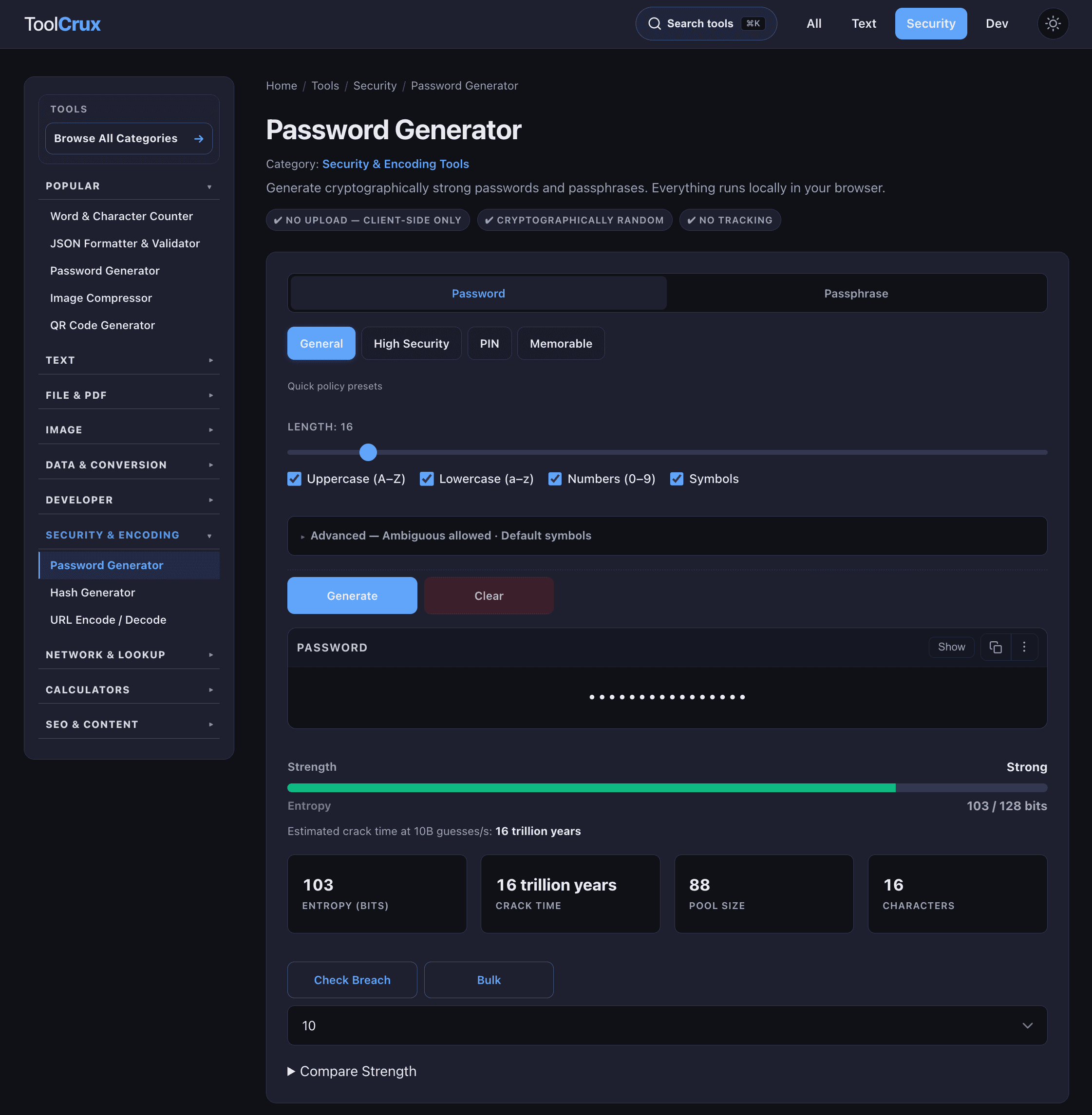Click the Check Breach button
The height and width of the screenshot is (1115, 1092).
point(352,980)
